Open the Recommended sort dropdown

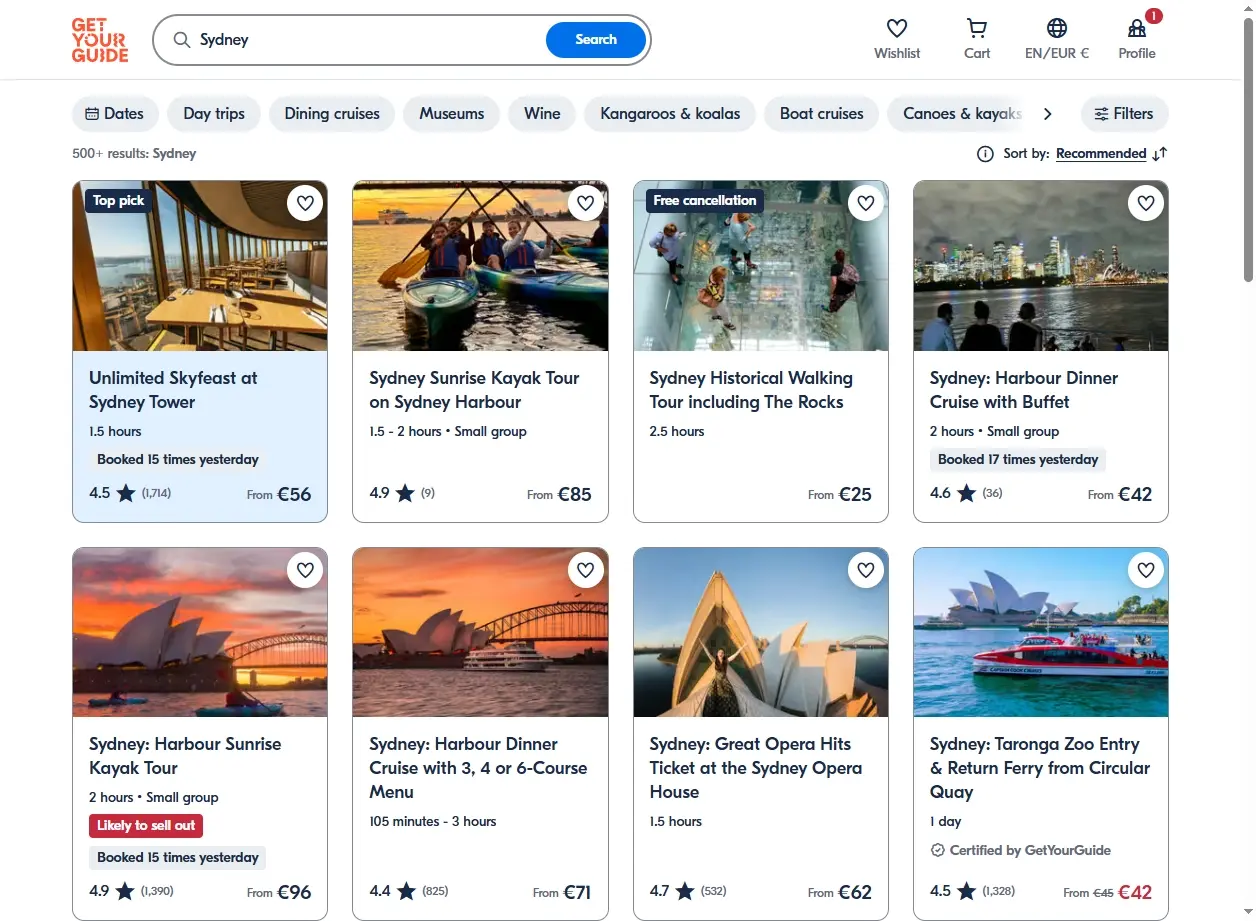1101,154
